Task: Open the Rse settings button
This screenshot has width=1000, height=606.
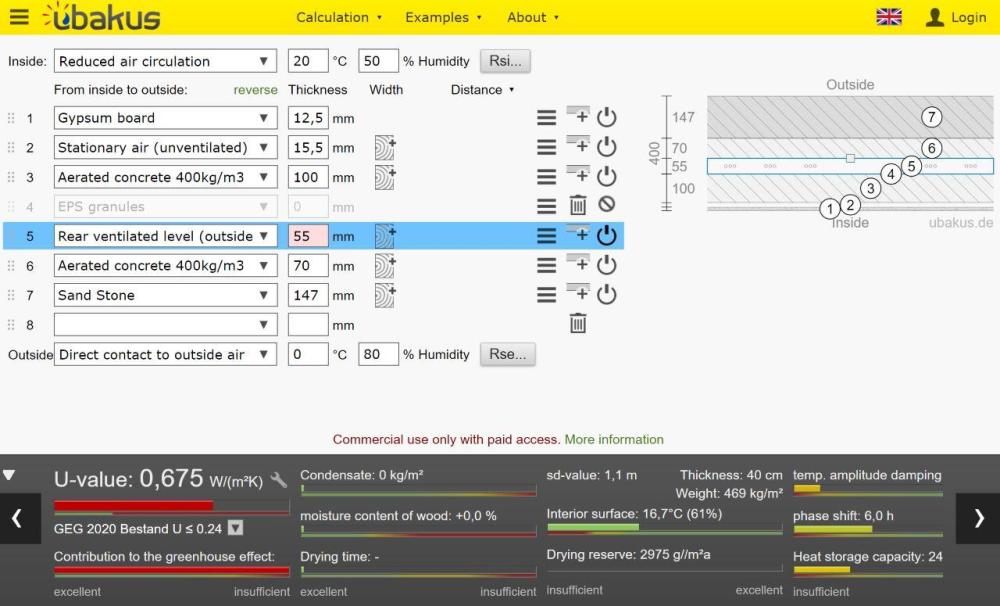Action: coord(508,354)
